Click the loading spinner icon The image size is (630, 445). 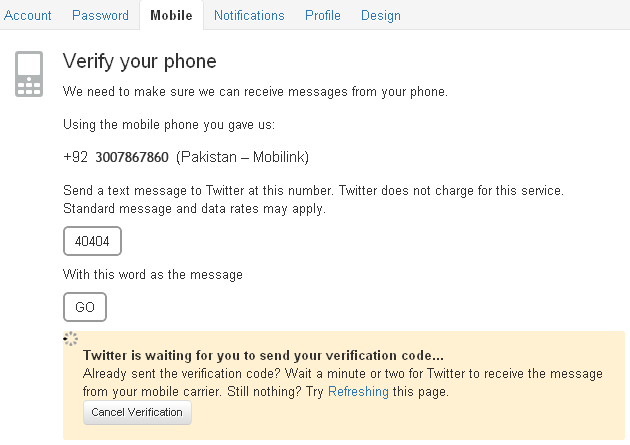point(71,339)
